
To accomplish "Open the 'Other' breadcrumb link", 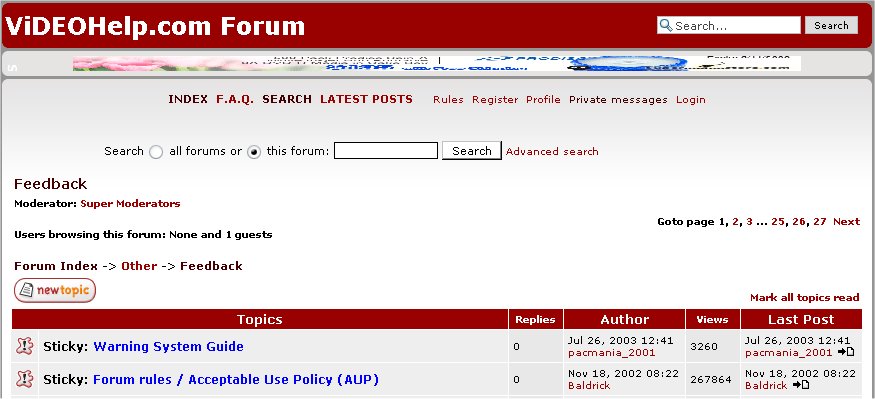I will click(x=139, y=266).
